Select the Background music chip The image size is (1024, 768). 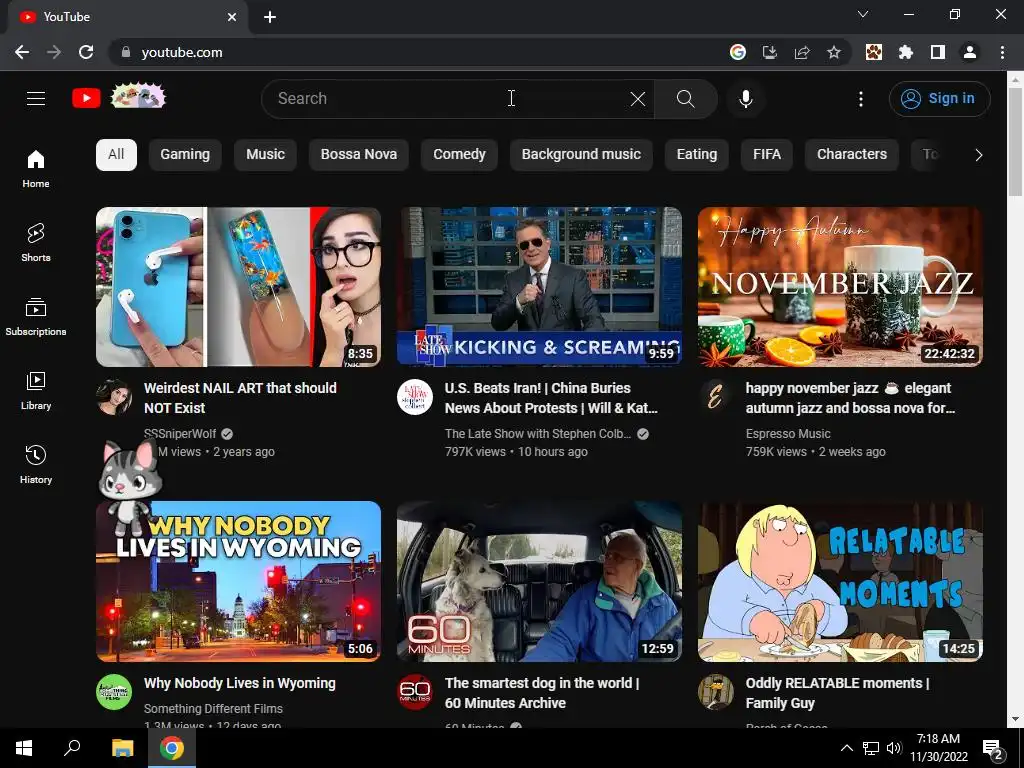[581, 155]
